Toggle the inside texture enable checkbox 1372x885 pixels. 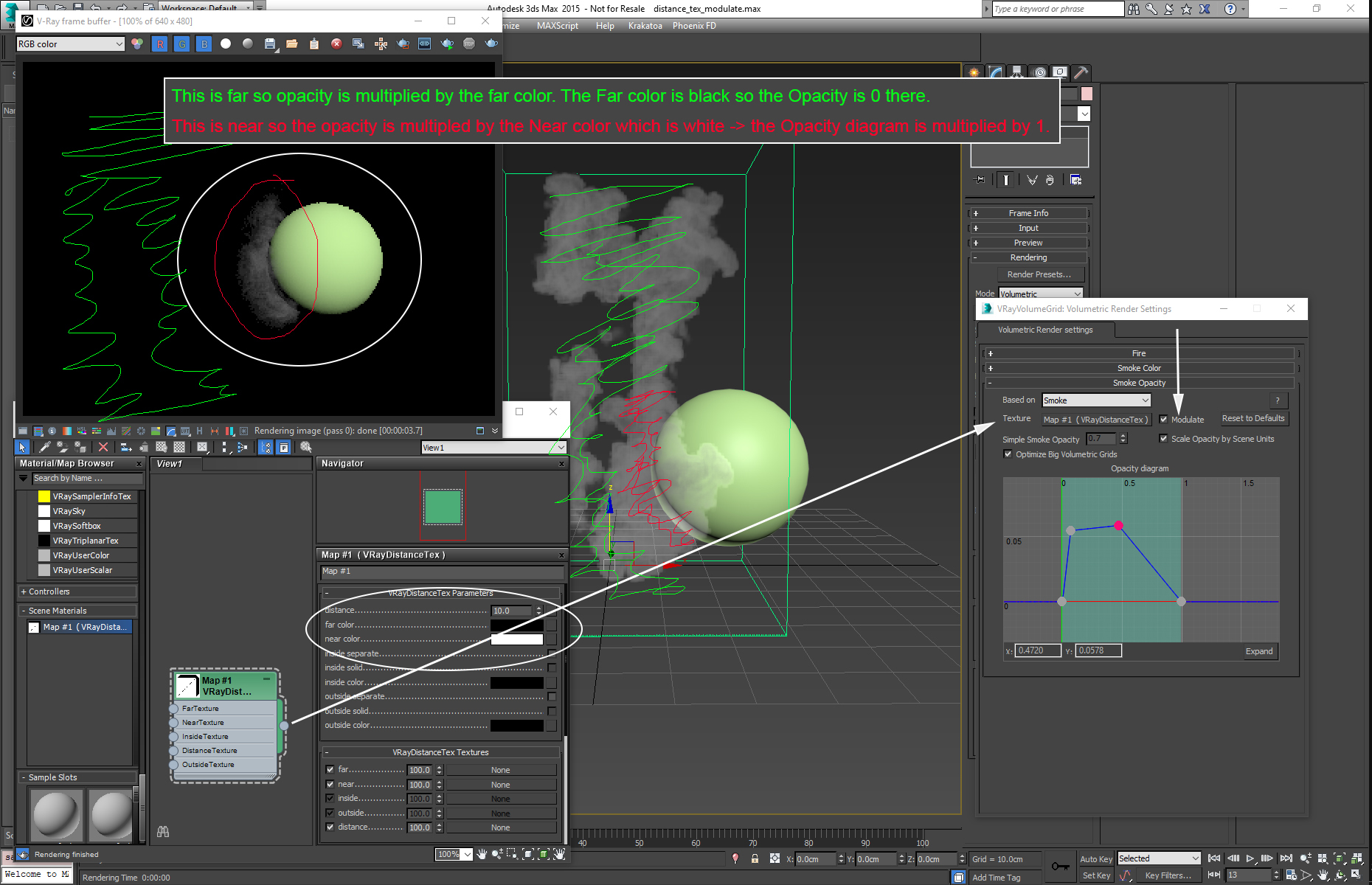330,798
